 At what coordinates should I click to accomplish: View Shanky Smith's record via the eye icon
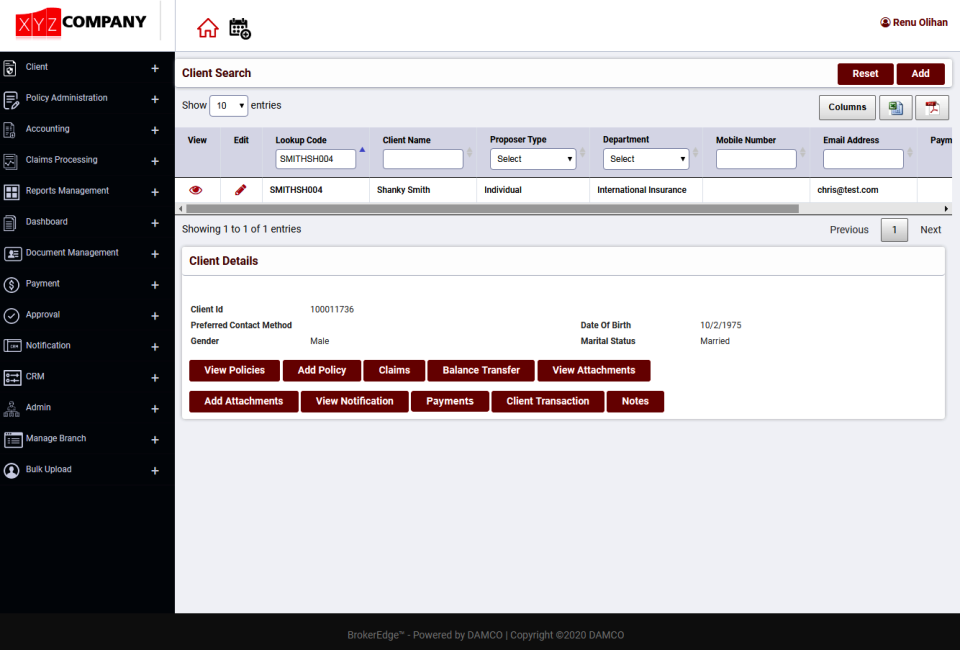tap(196, 190)
